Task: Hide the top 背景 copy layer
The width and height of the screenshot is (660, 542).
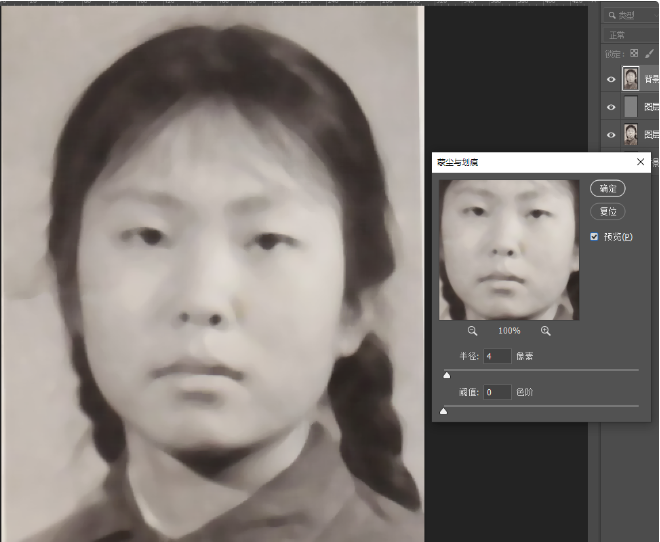Action: click(x=611, y=79)
